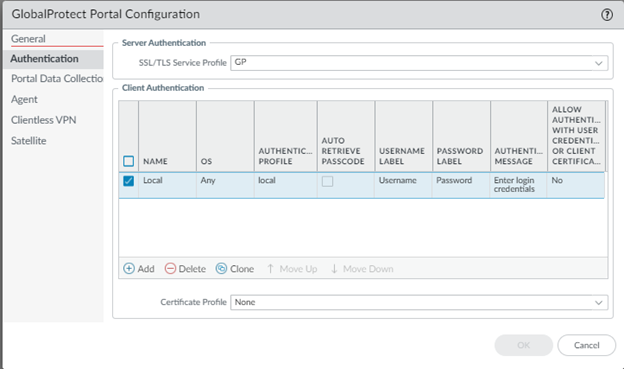The height and width of the screenshot is (369, 624).
Task: Uncheck the Local row checkbox
Action: [129, 181]
